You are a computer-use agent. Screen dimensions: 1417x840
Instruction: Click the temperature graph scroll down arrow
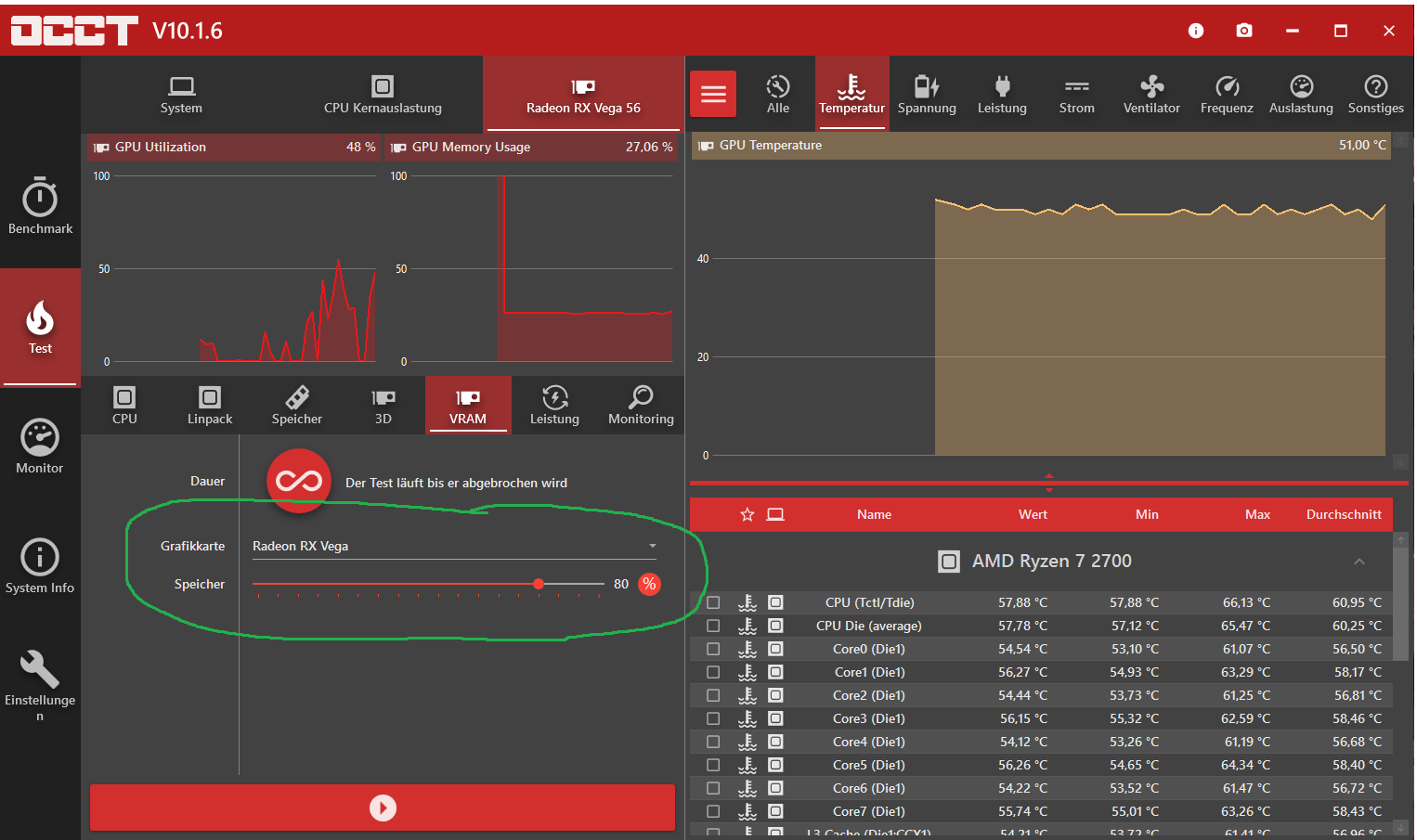[x=1400, y=461]
